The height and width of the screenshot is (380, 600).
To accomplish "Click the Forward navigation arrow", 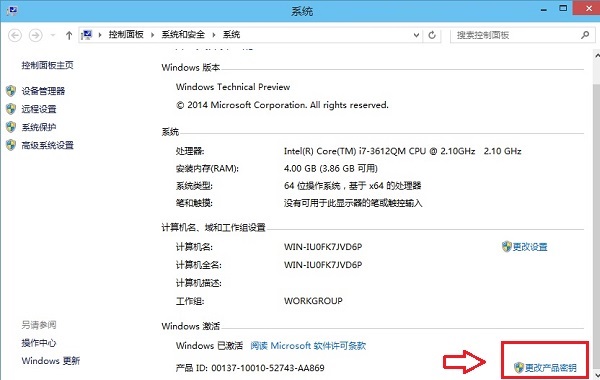I will point(36,36).
